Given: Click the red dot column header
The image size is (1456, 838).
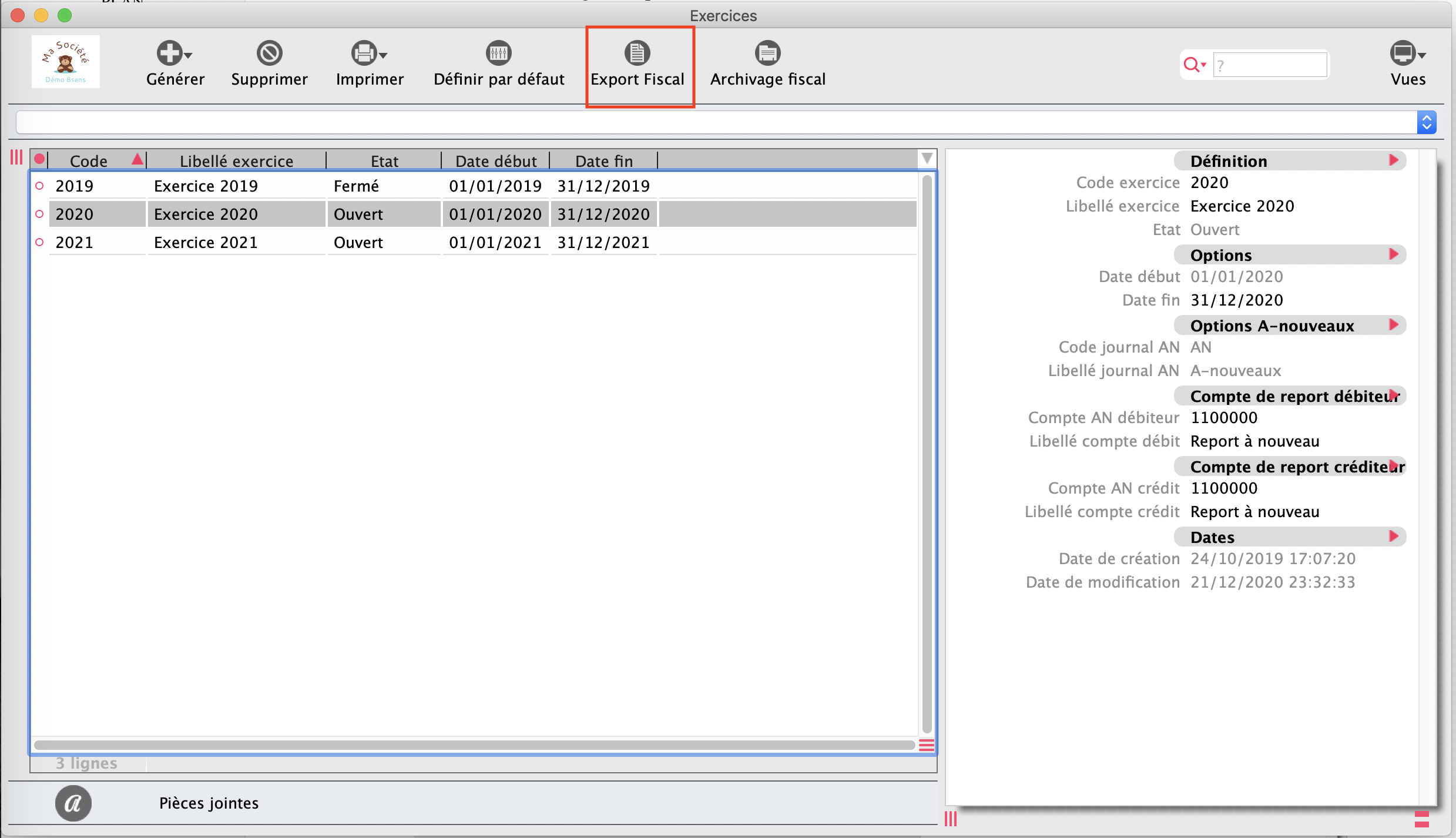Looking at the screenshot, I should [39, 159].
